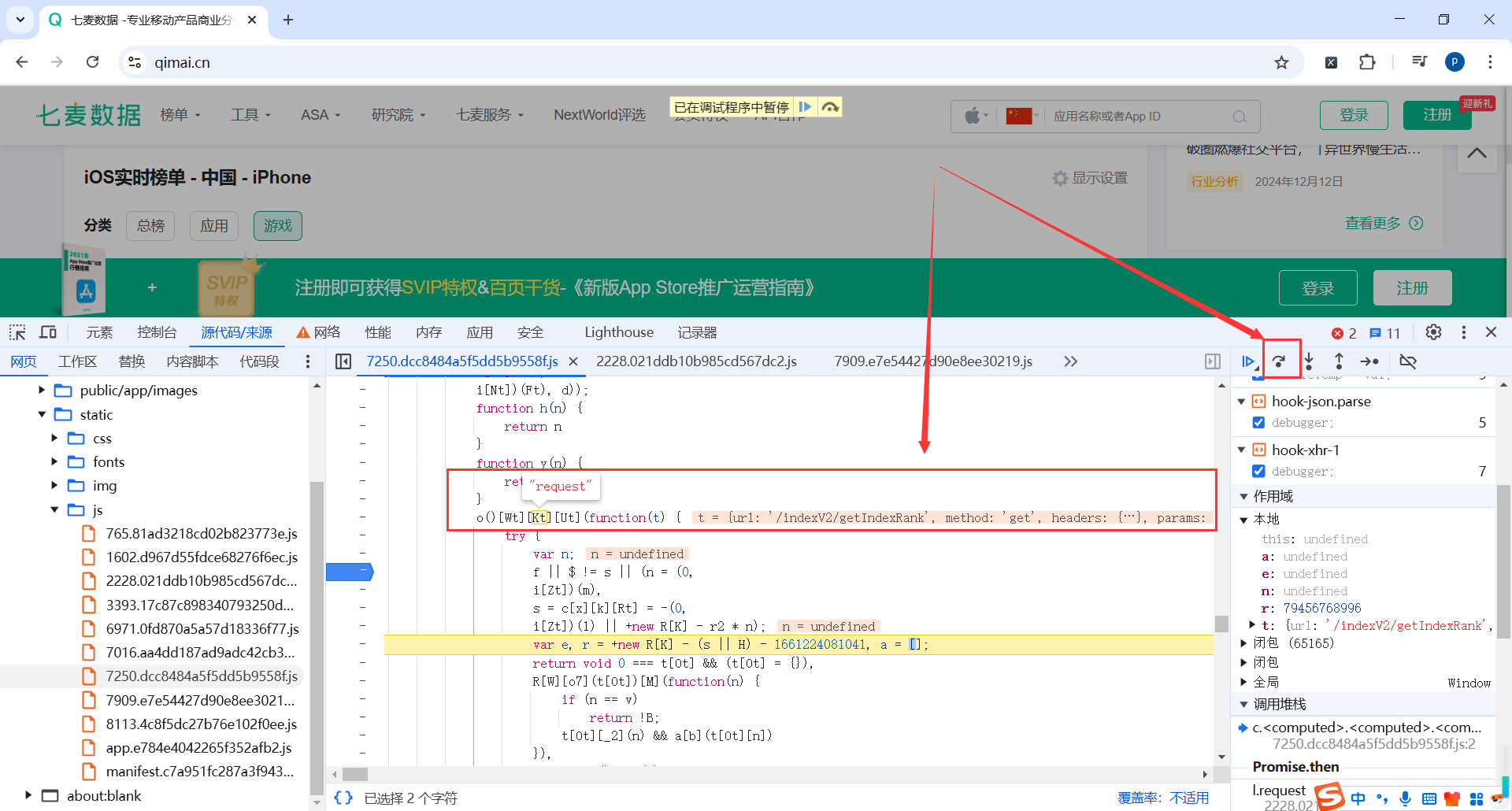Open the Lighthouse DevTools tab
Viewport: 1512px width, 811px height.
pos(619,332)
